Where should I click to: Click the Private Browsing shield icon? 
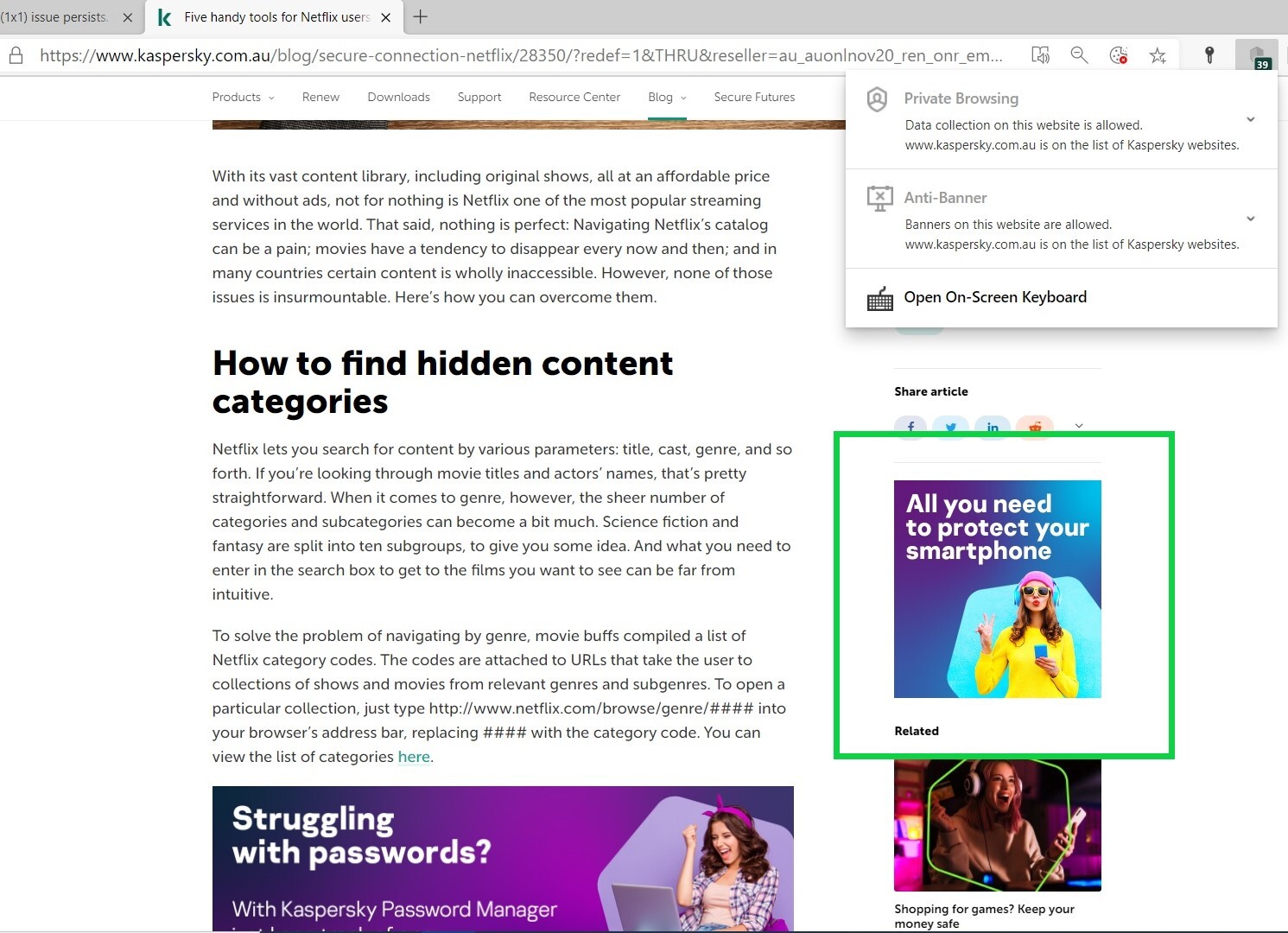(877, 99)
